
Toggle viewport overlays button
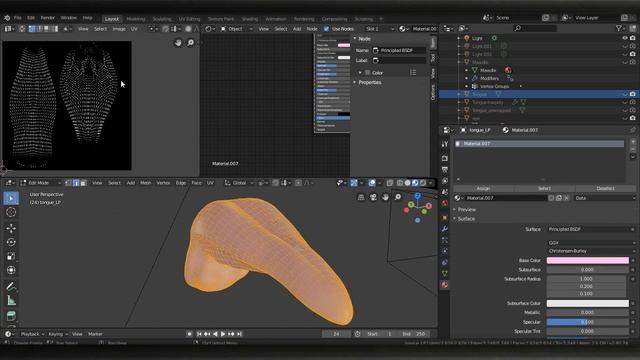click(372, 183)
